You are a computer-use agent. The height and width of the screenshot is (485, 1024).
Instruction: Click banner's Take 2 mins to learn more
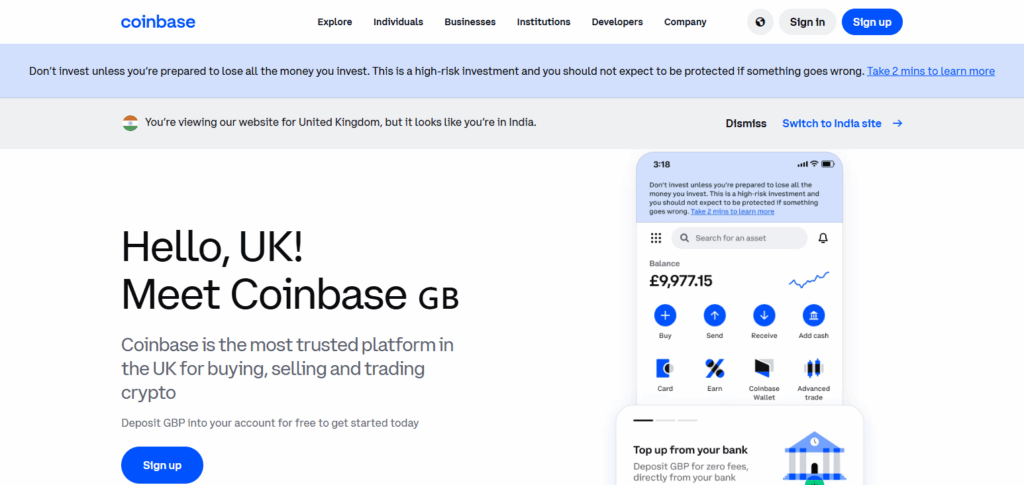pos(931,71)
